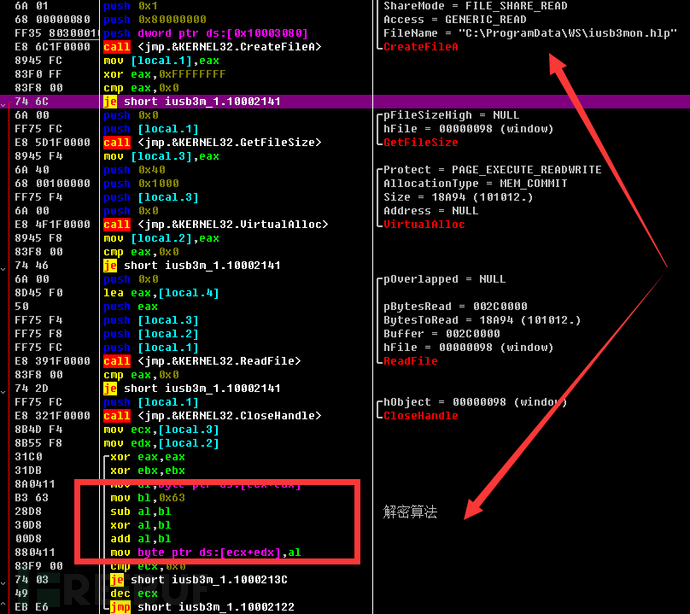Viewport: 690px width, 614px height.
Task: Select the xor al,bl instruction
Action: [141, 525]
